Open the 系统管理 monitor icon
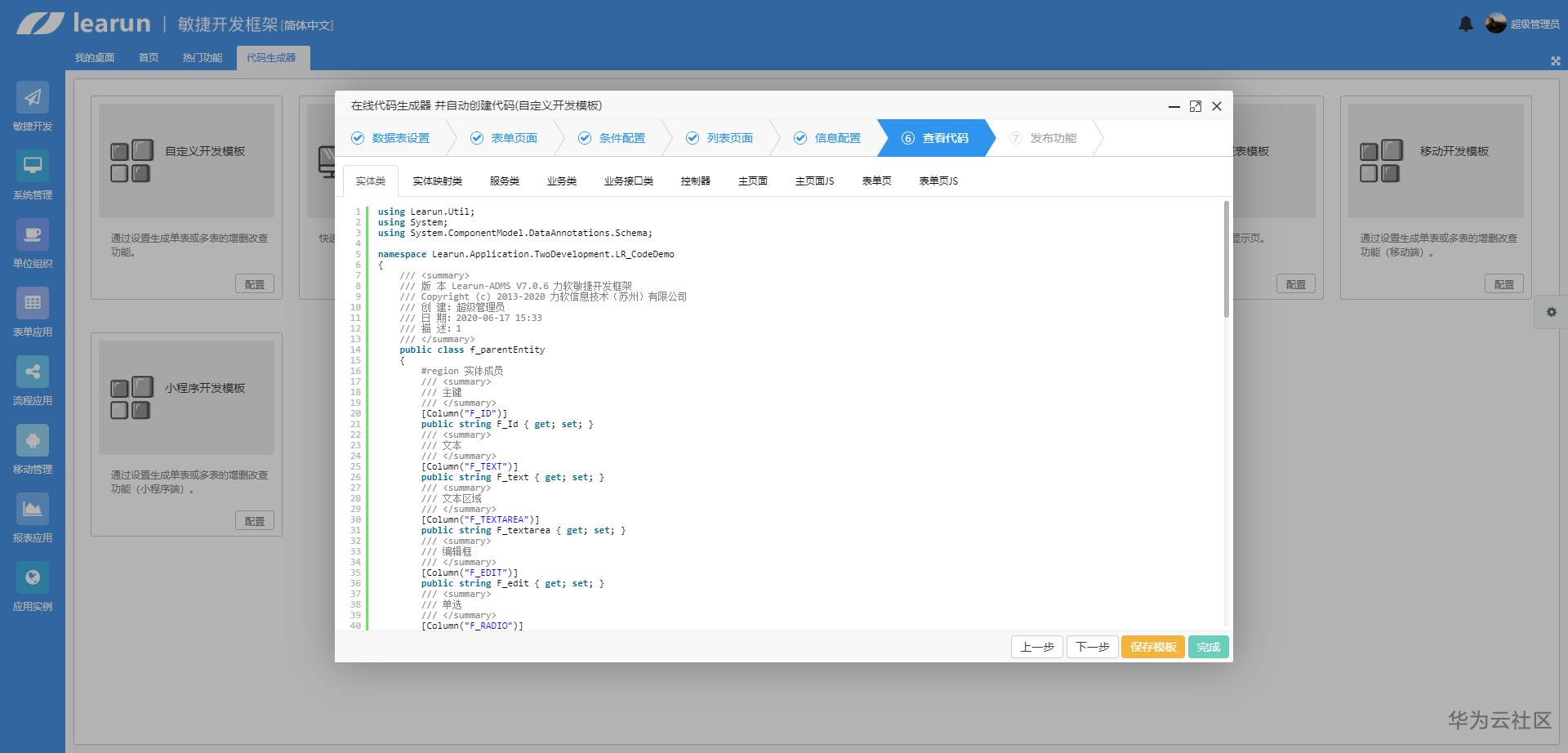This screenshot has width=1568, height=753. (x=33, y=166)
